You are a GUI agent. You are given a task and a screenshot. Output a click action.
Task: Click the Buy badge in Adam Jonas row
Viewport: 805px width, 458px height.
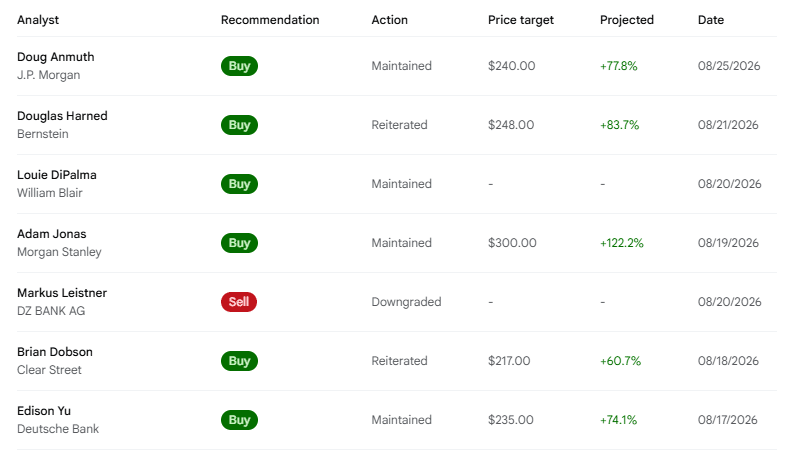click(x=239, y=243)
